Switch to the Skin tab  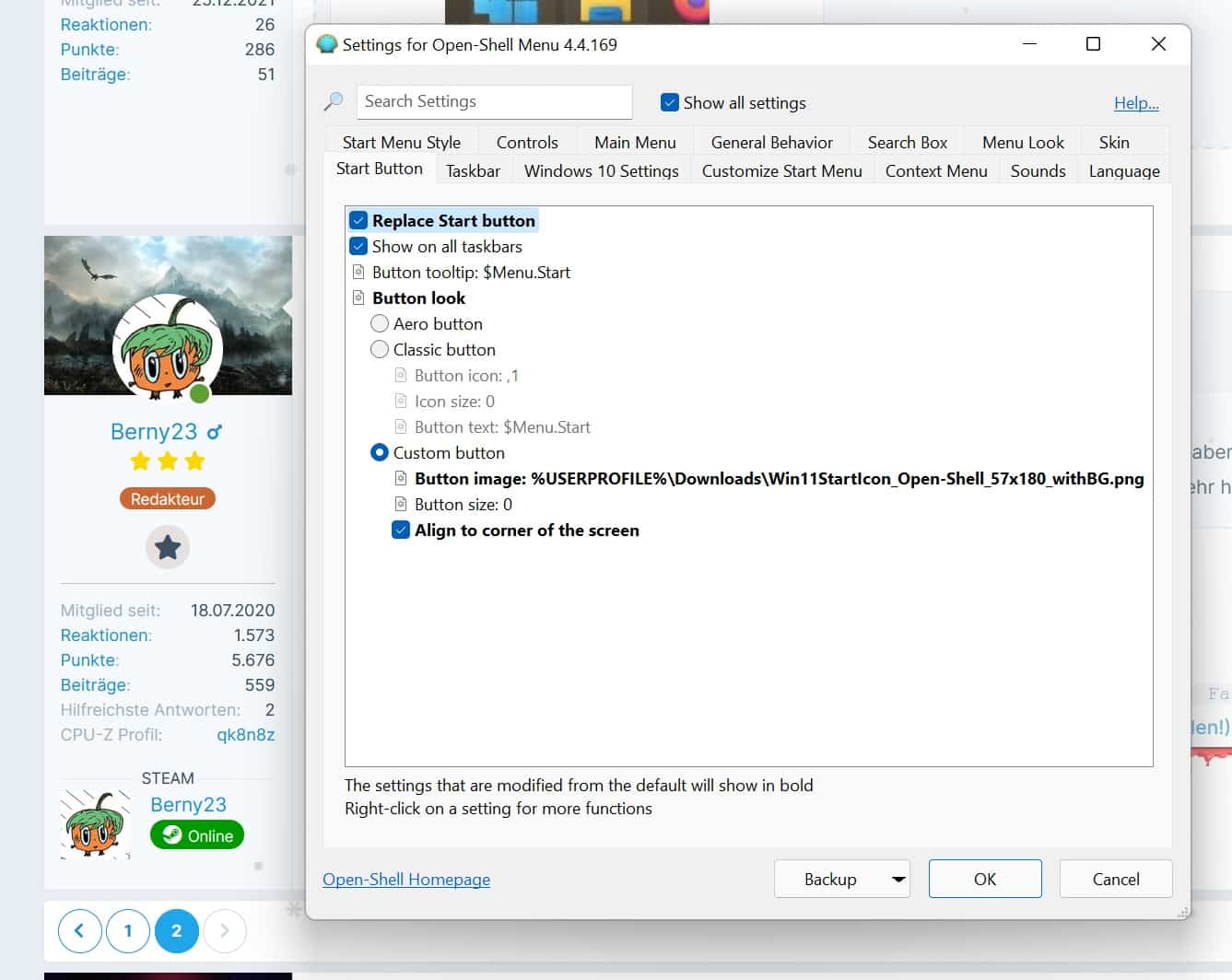(x=1114, y=142)
